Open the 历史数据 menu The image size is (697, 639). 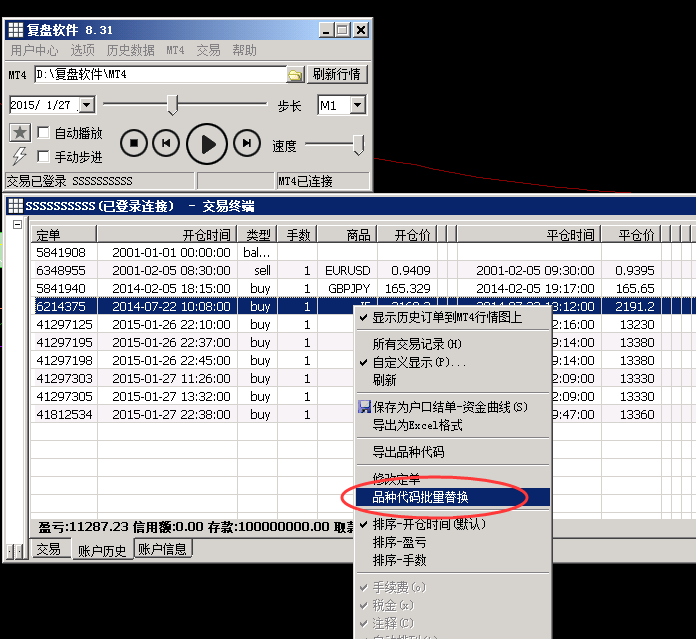click(130, 50)
